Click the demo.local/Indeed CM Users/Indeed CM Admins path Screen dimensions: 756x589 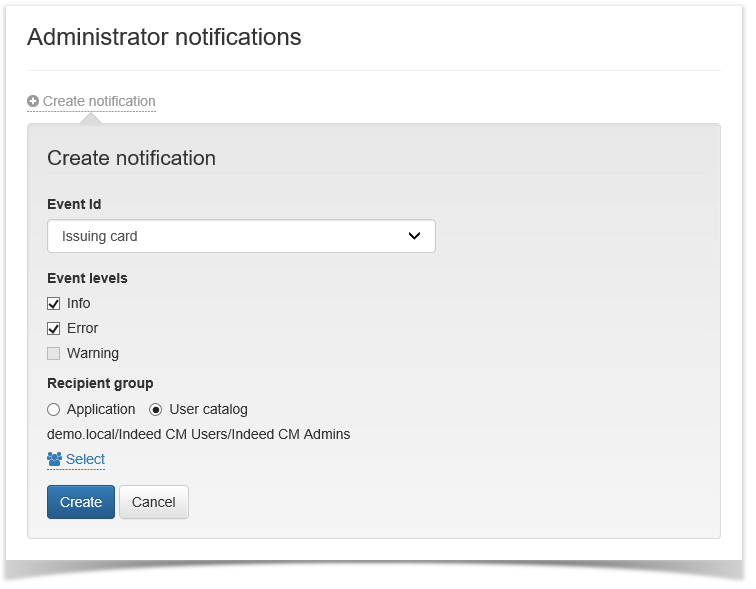(198, 434)
